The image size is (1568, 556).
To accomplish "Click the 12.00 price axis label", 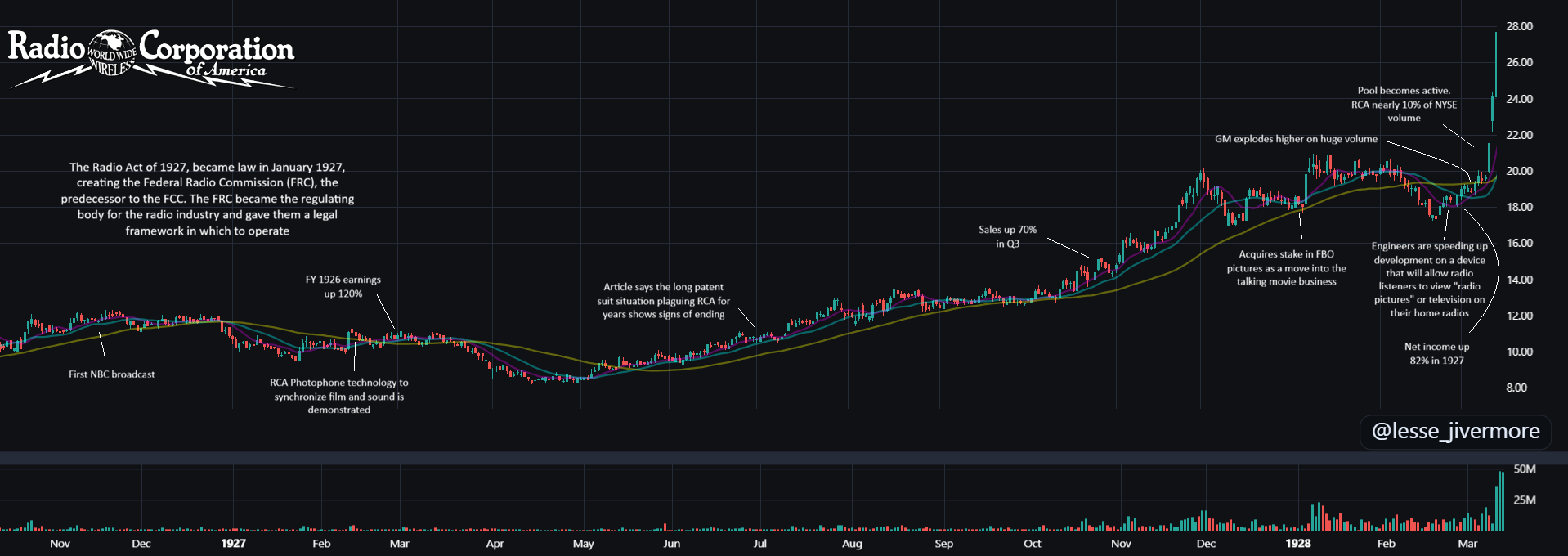I will point(1519,316).
